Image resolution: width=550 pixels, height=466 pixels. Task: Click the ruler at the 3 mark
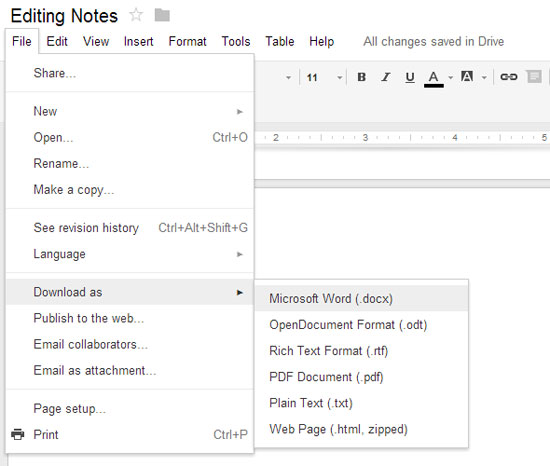tap(365, 137)
